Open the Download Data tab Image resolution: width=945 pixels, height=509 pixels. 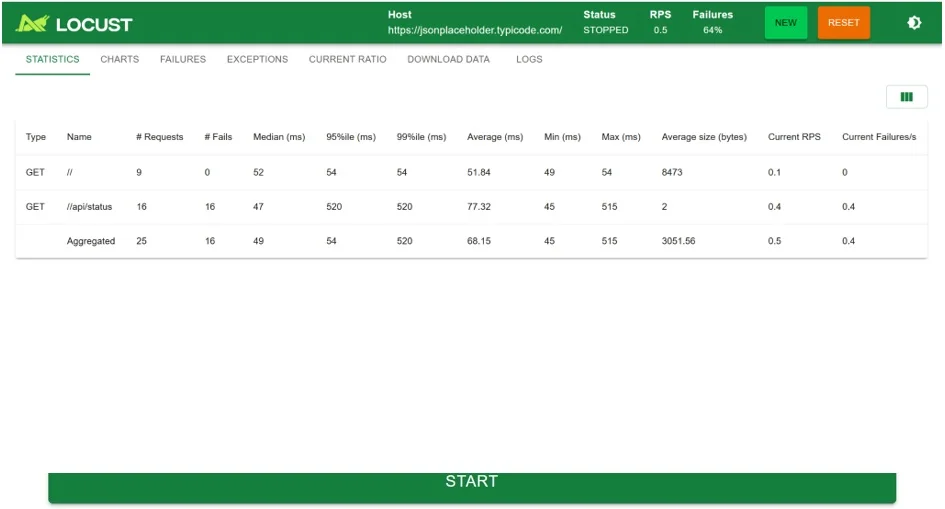[448, 59]
